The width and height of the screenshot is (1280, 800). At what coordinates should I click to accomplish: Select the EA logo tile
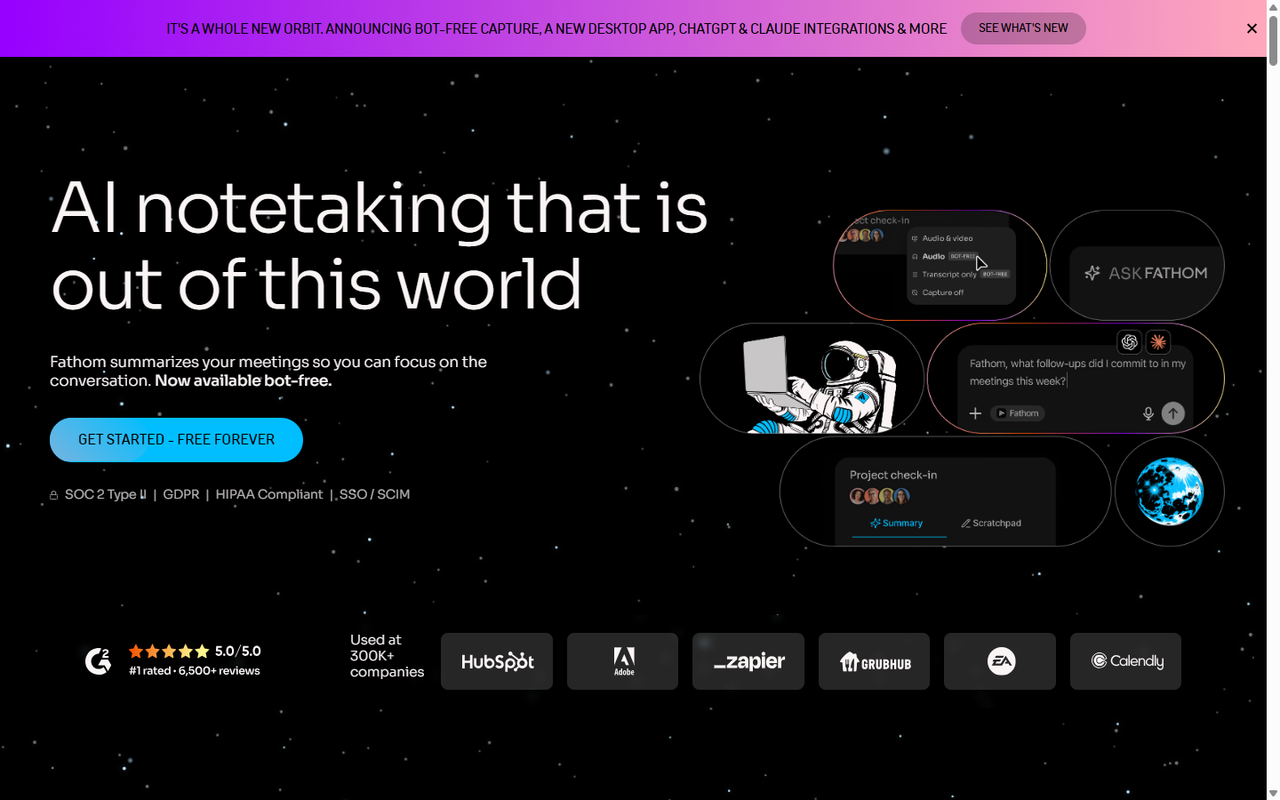click(x=1000, y=661)
